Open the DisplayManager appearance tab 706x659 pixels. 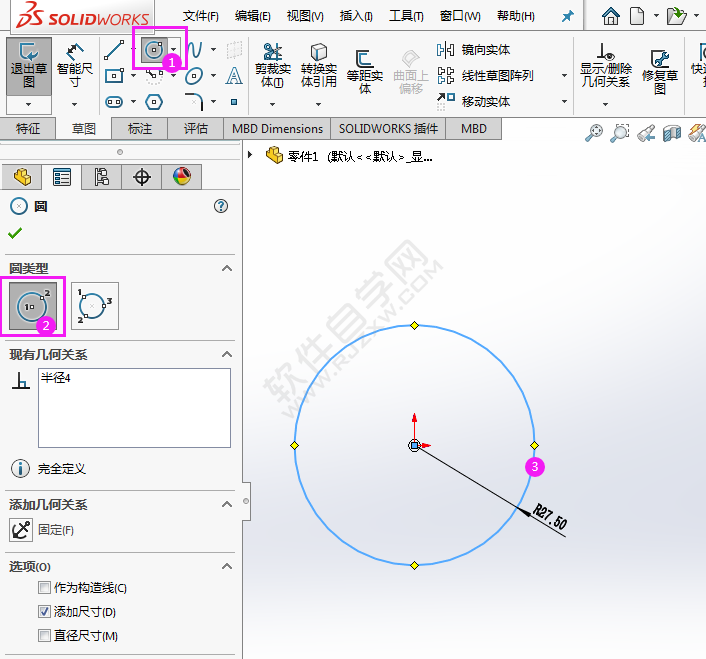pos(181,177)
